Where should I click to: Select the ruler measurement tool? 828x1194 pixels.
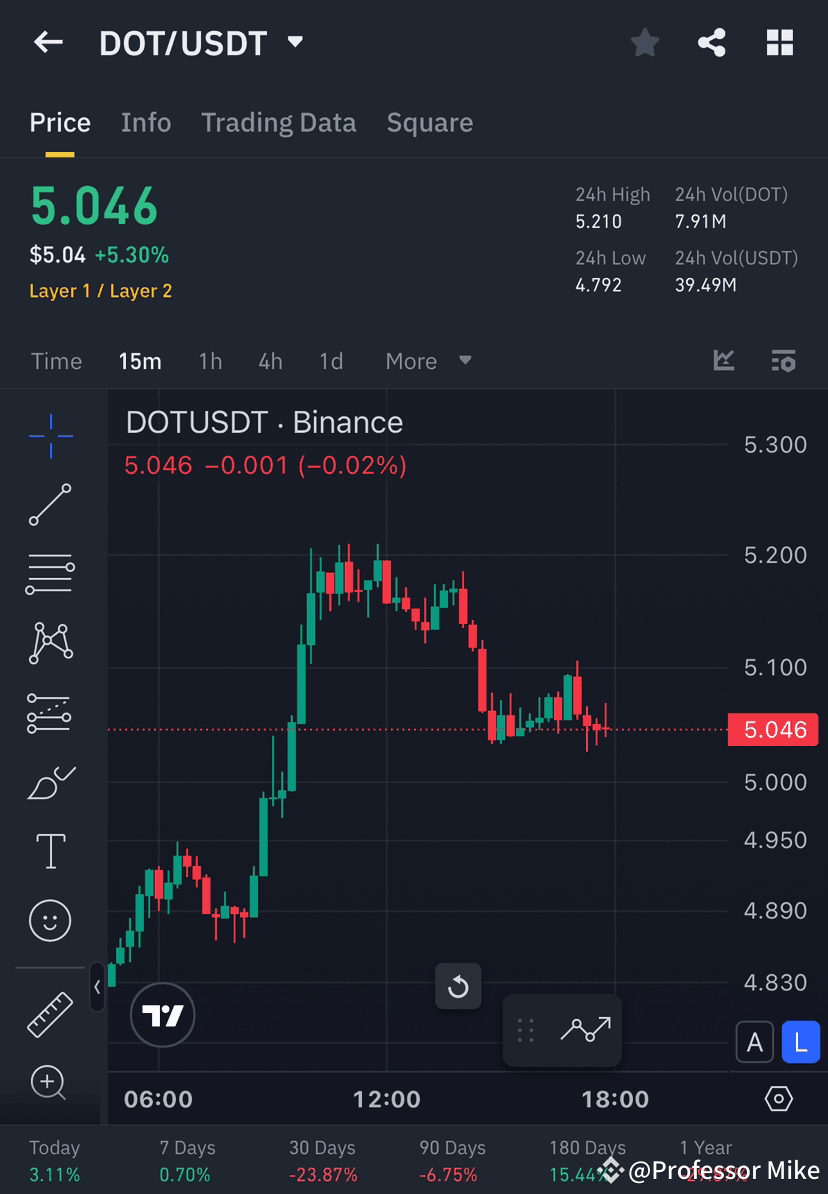click(x=50, y=1012)
